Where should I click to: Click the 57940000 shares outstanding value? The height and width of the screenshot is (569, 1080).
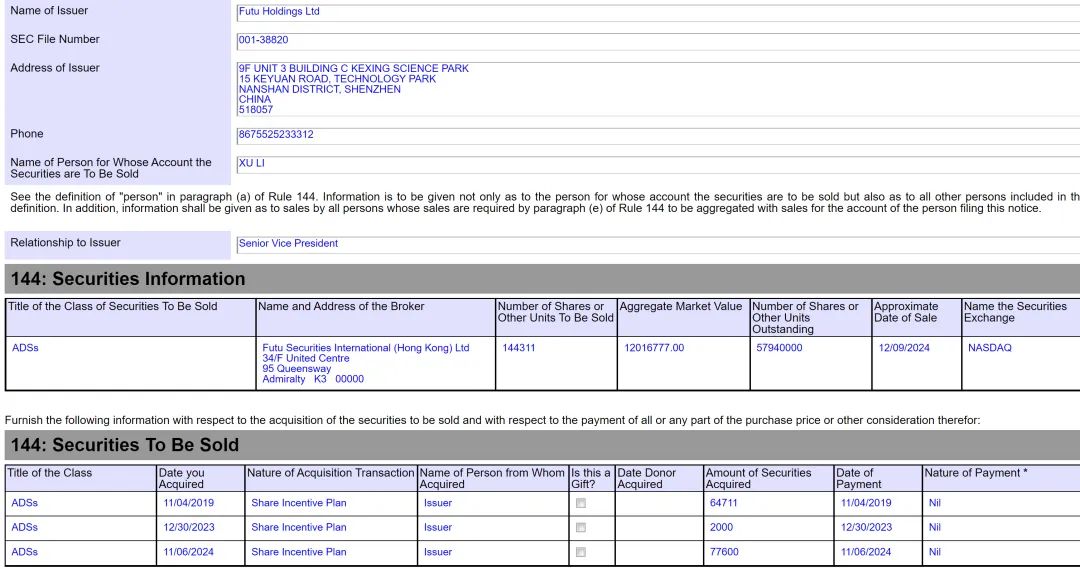click(779, 348)
